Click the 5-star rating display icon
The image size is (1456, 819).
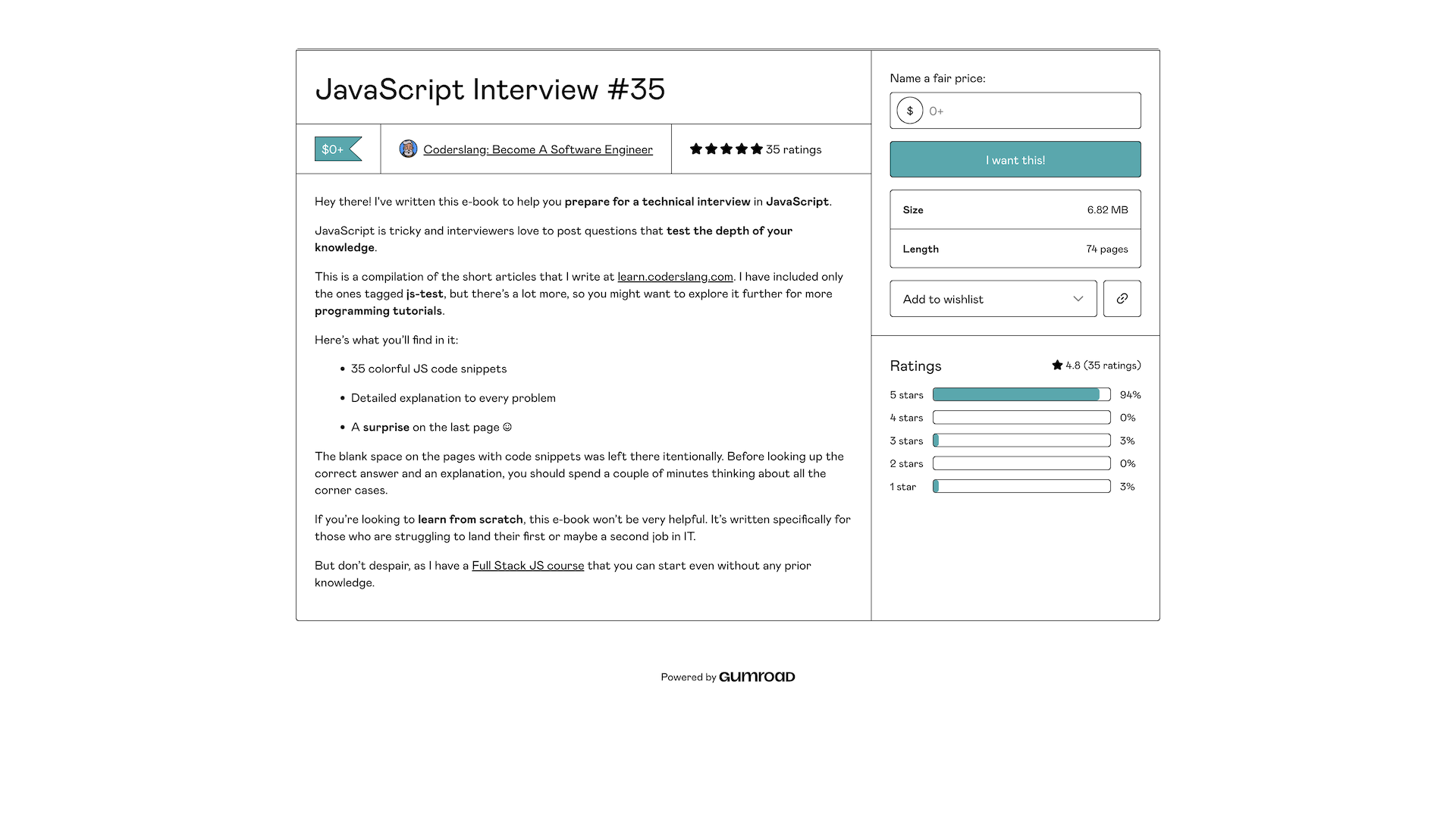[726, 149]
